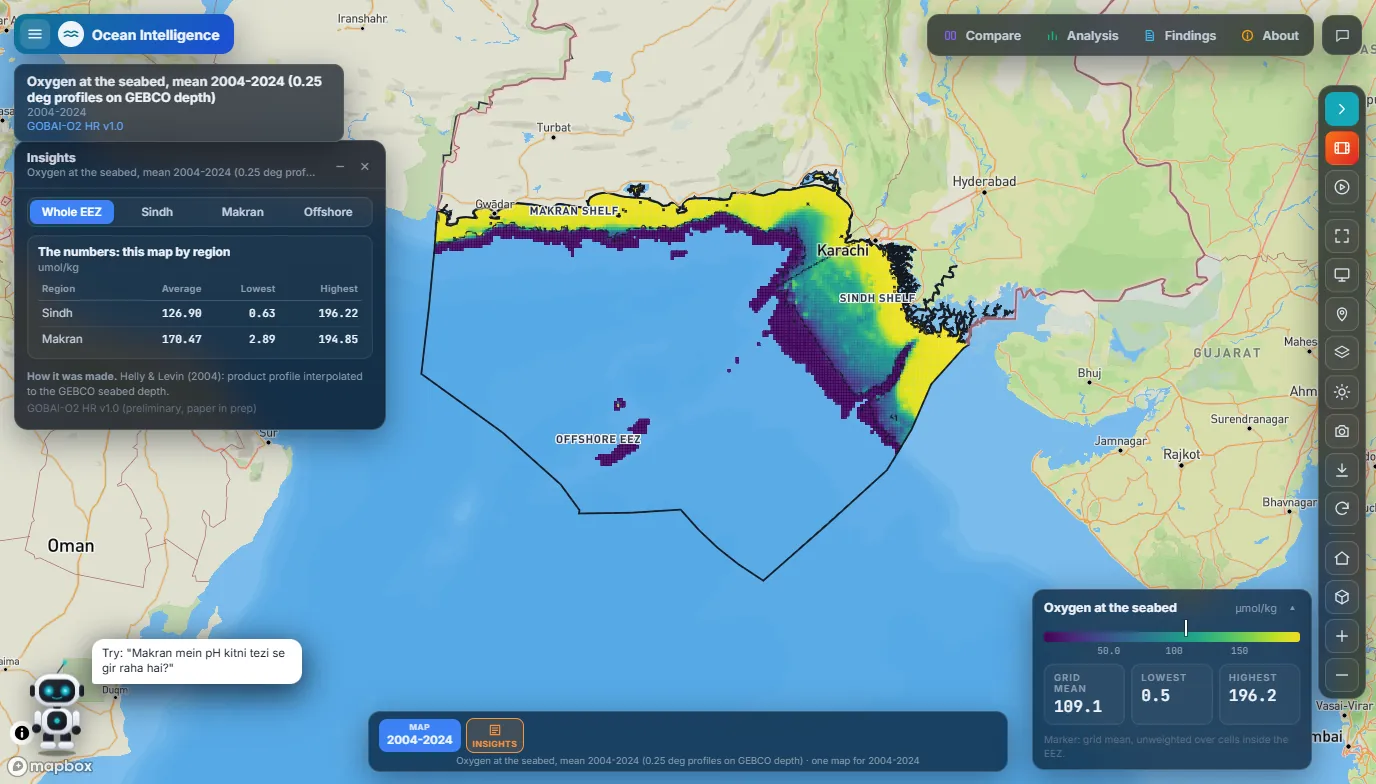Image resolution: width=1376 pixels, height=784 pixels.
Task: Click the play animation icon
Action: pos(1342,187)
